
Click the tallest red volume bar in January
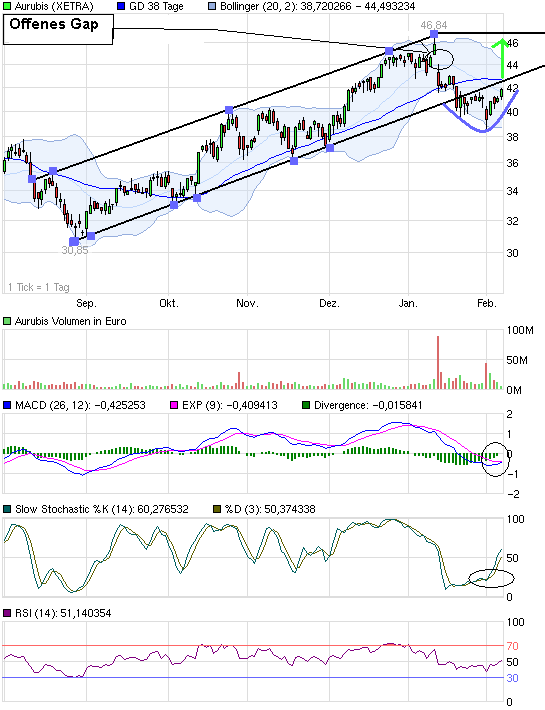[438, 362]
